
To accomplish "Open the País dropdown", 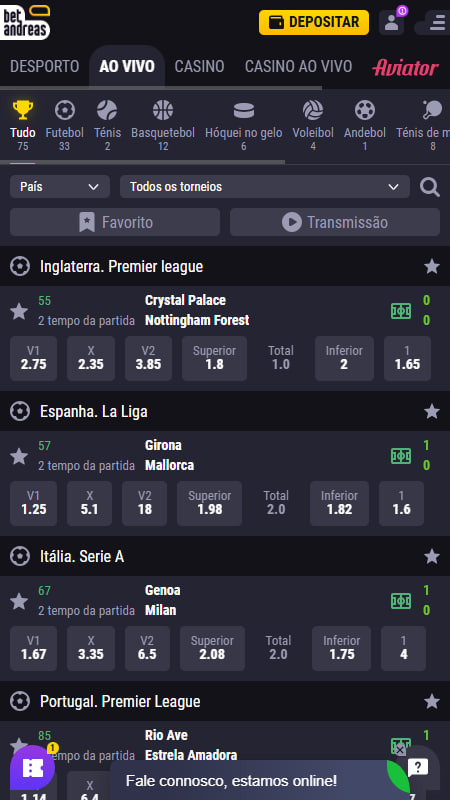I will point(60,187).
